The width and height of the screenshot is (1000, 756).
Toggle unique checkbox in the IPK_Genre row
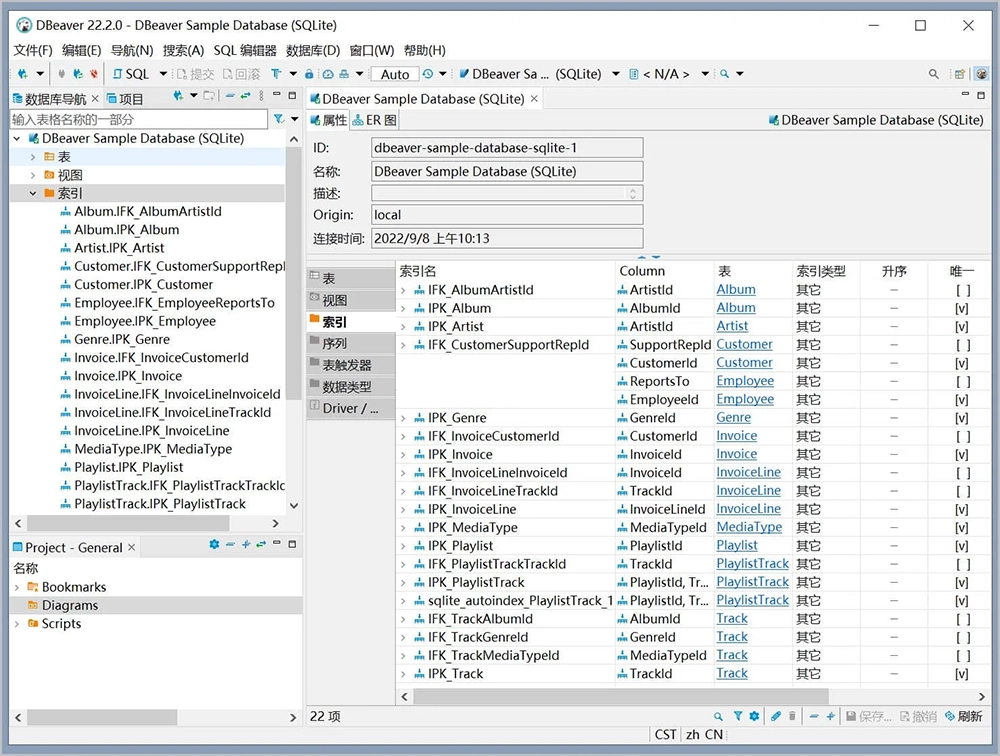tap(962, 418)
